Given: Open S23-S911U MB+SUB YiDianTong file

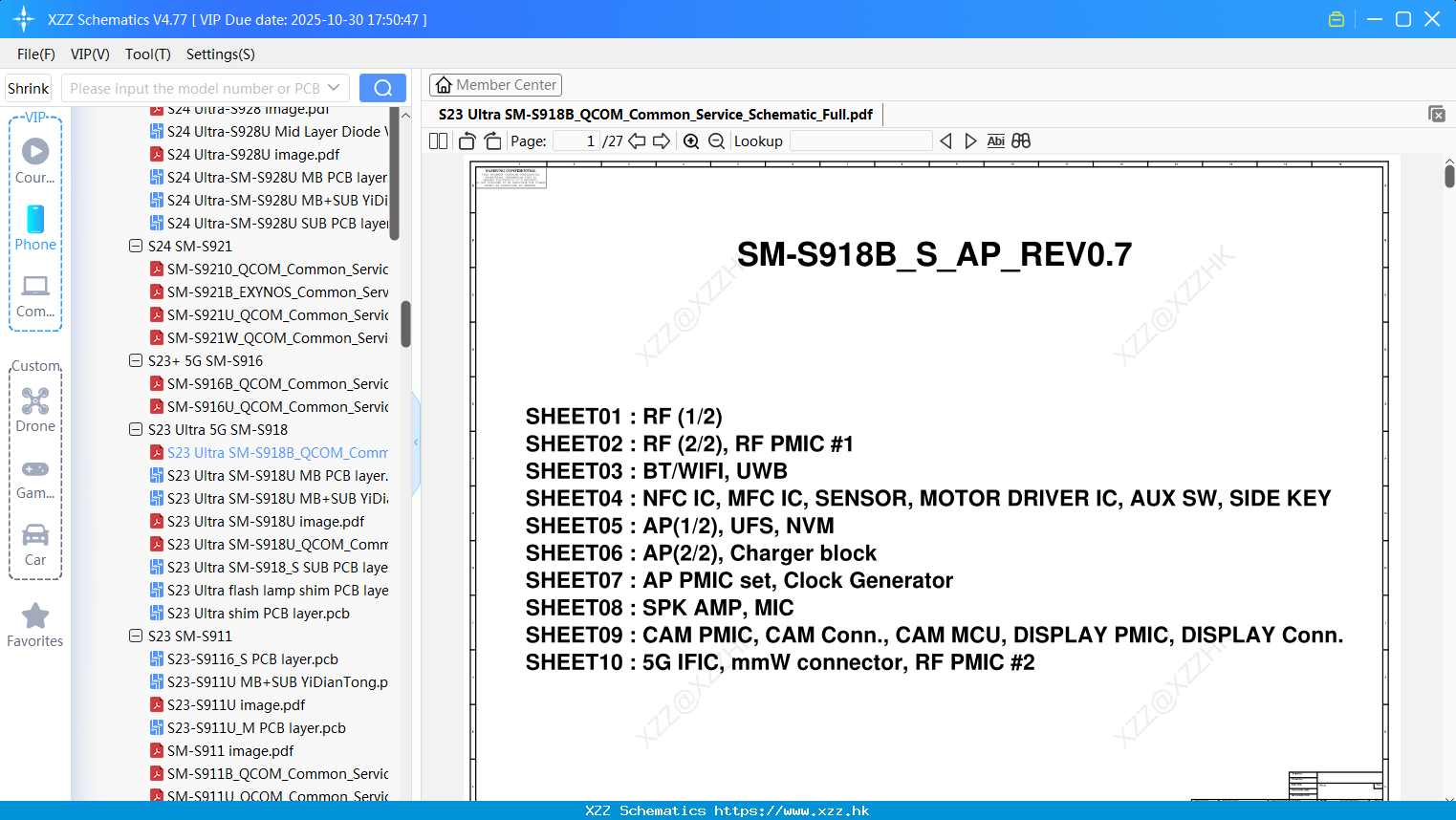Looking at the screenshot, I should tap(269, 681).
